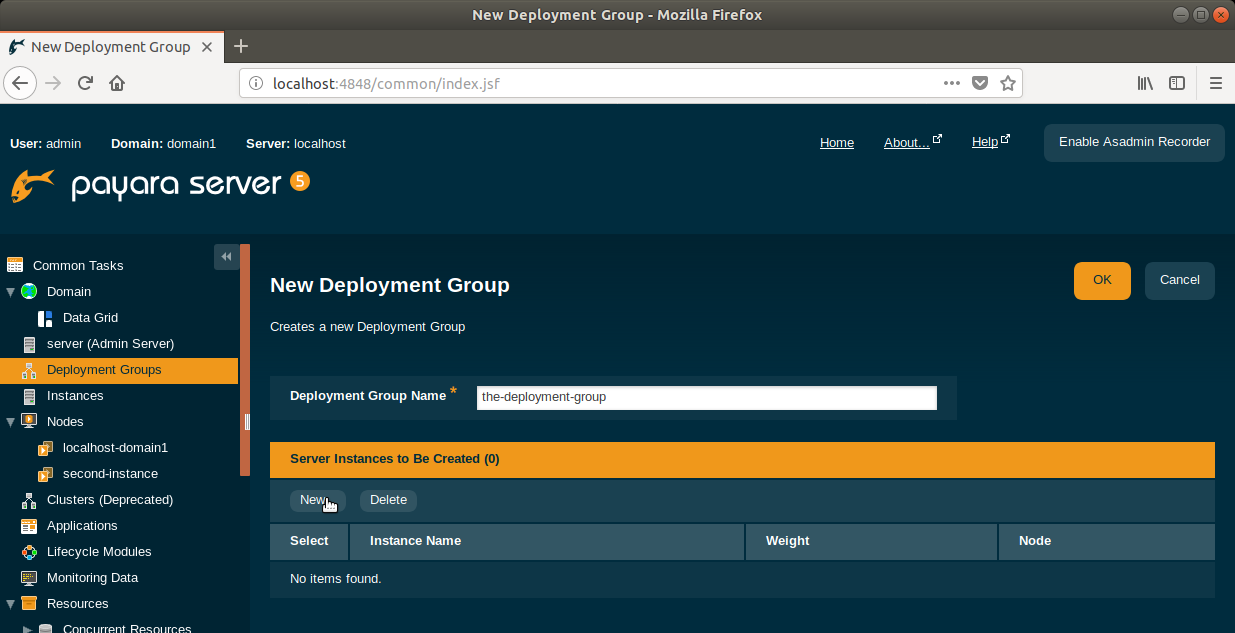Open Lifecycle Modules in the tree
The height and width of the screenshot is (633, 1235).
tap(99, 552)
